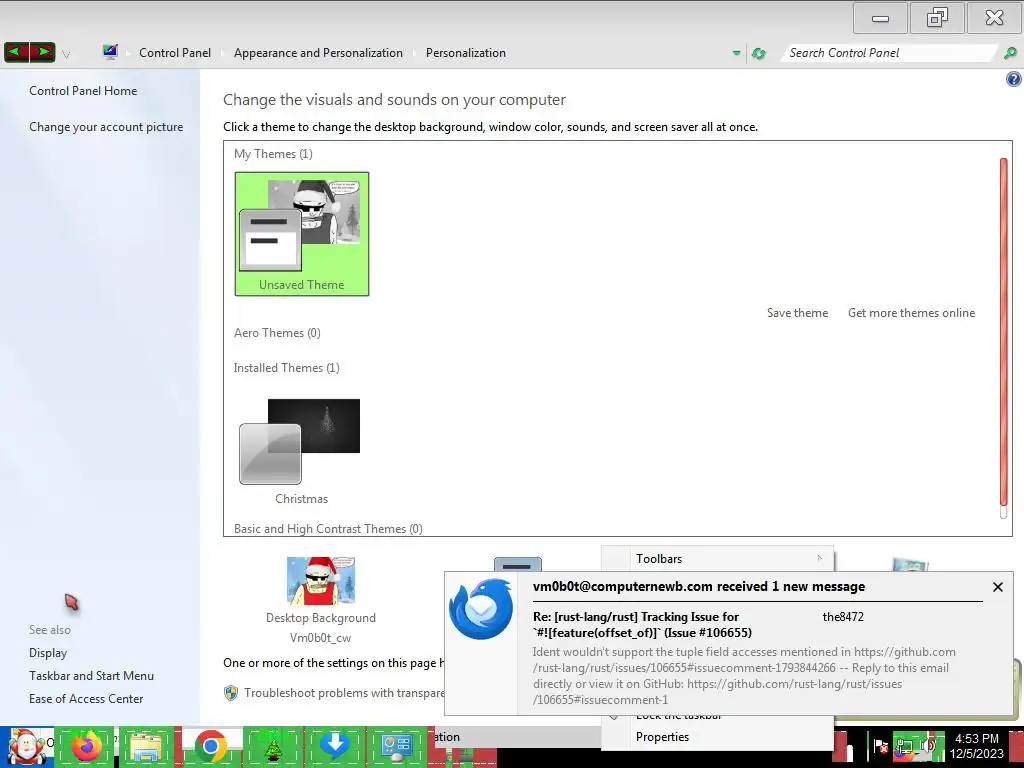The height and width of the screenshot is (768, 1024).
Task: Click the Personalization breadcrumb
Action: [466, 53]
